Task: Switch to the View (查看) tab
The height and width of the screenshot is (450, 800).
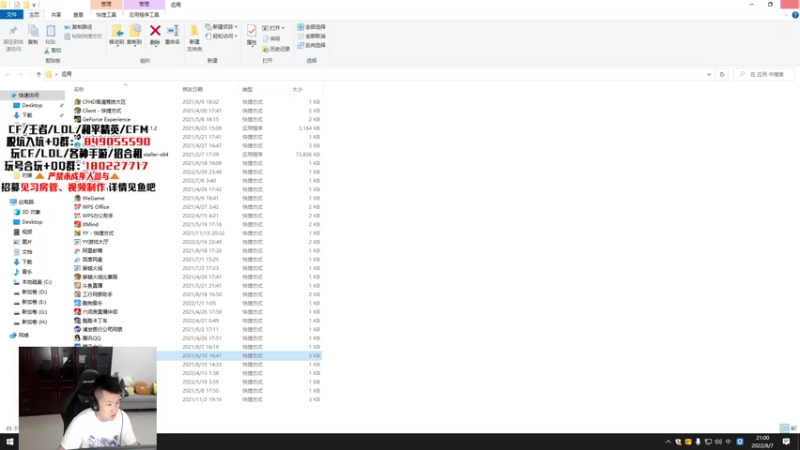Action: click(78, 15)
